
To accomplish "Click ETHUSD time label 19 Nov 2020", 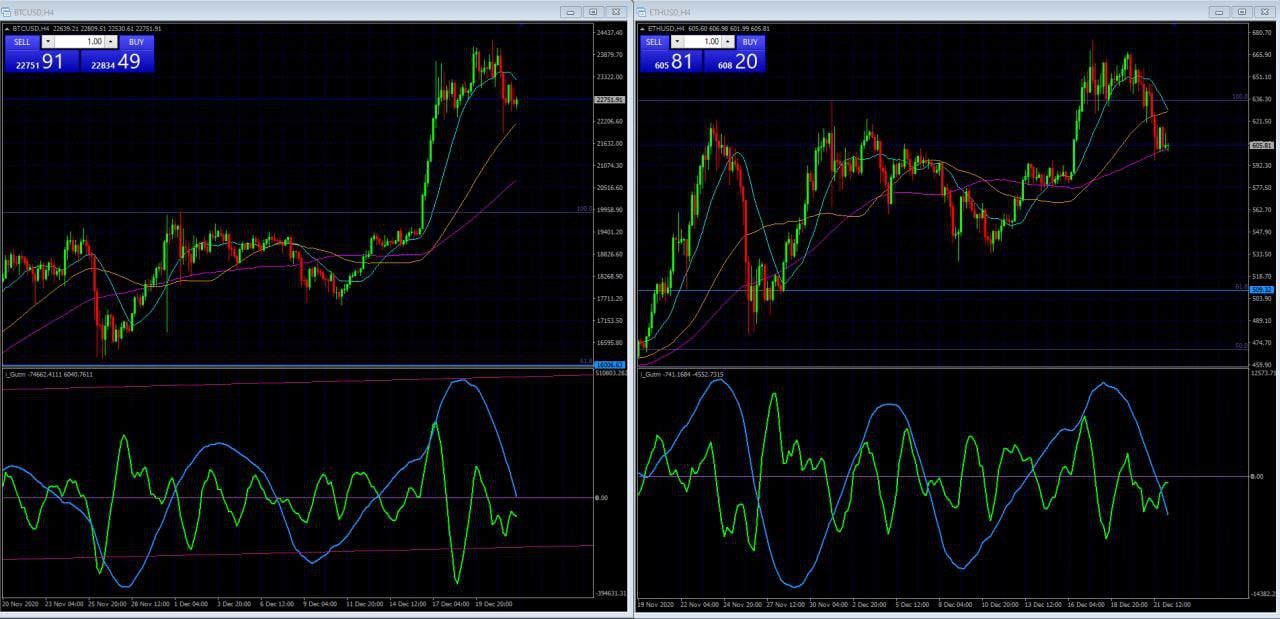I will tap(656, 604).
